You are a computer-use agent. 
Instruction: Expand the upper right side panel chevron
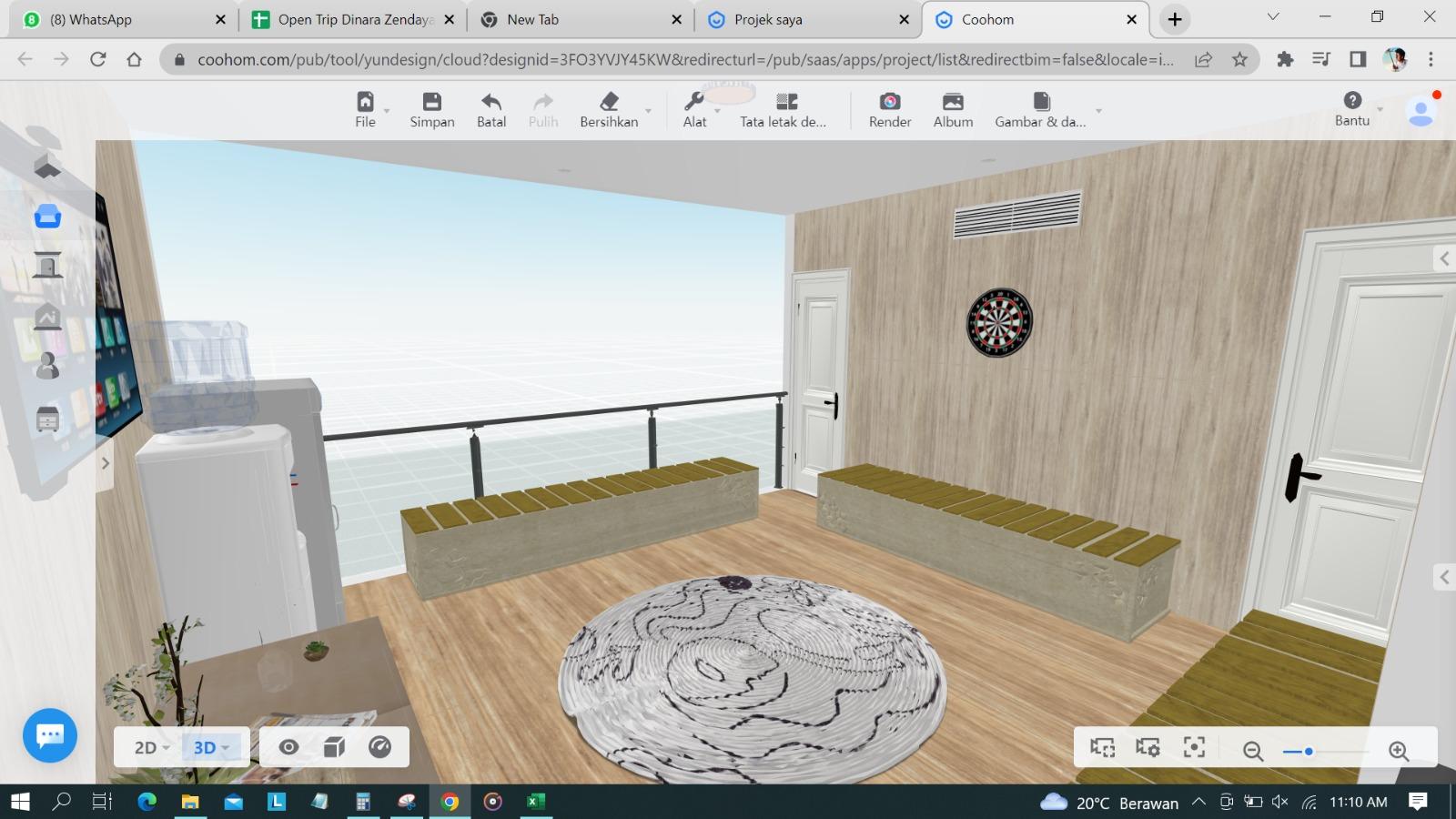1444,258
